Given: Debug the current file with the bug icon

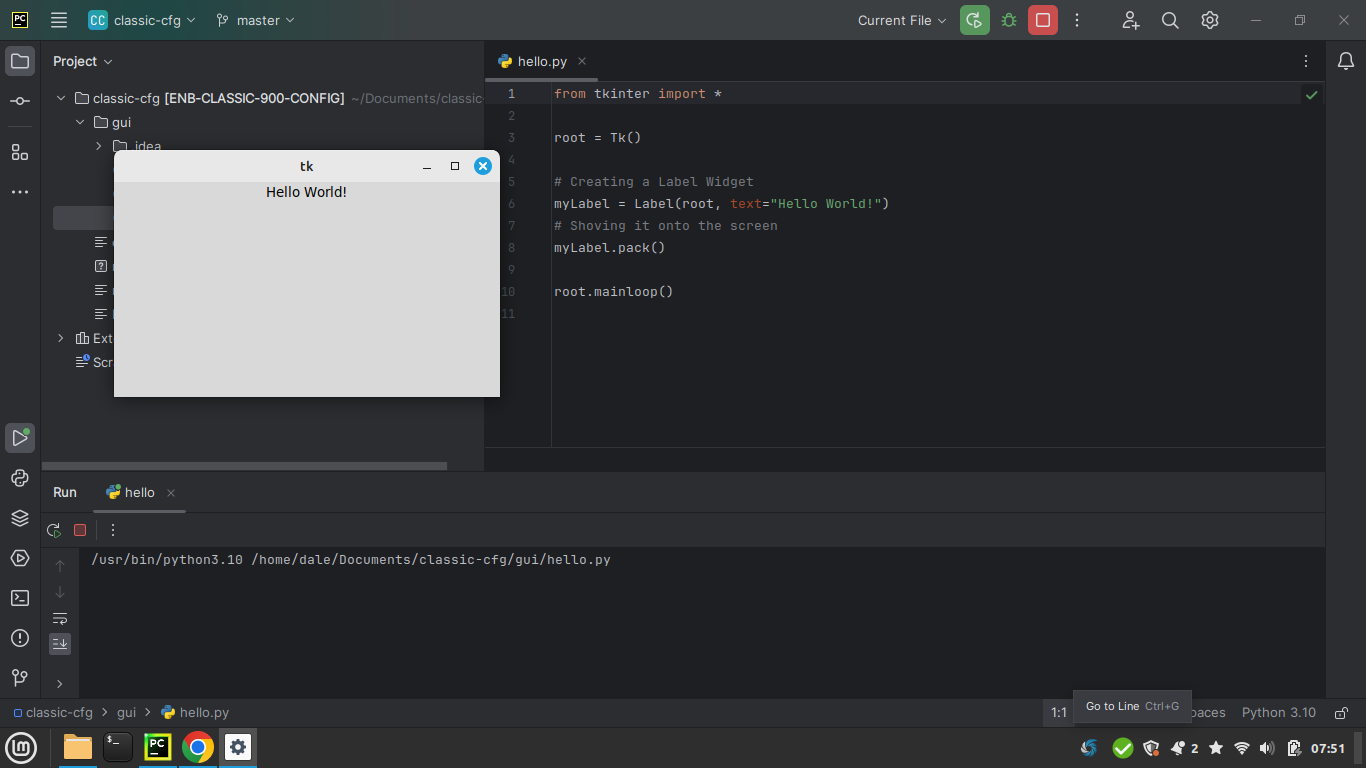Looking at the screenshot, I should [1010, 19].
